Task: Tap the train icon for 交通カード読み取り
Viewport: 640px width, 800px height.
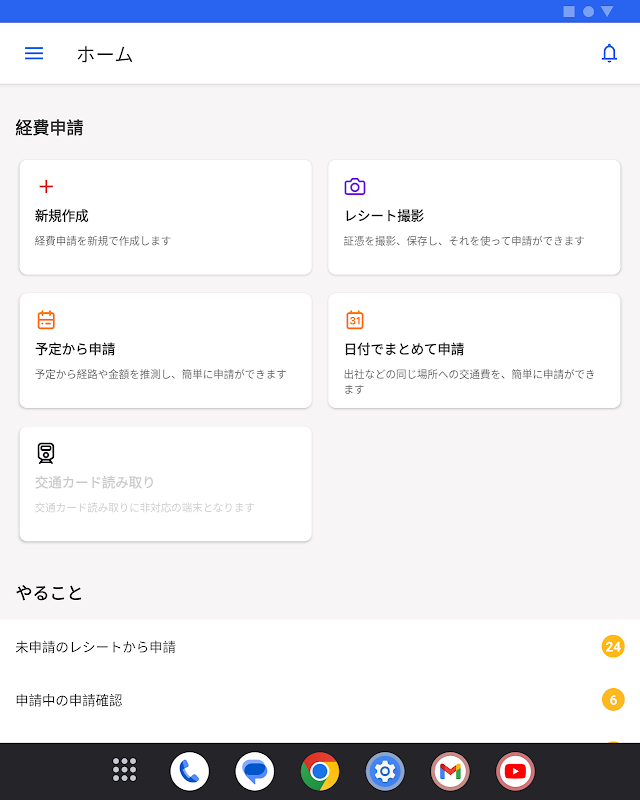Action: tap(46, 453)
